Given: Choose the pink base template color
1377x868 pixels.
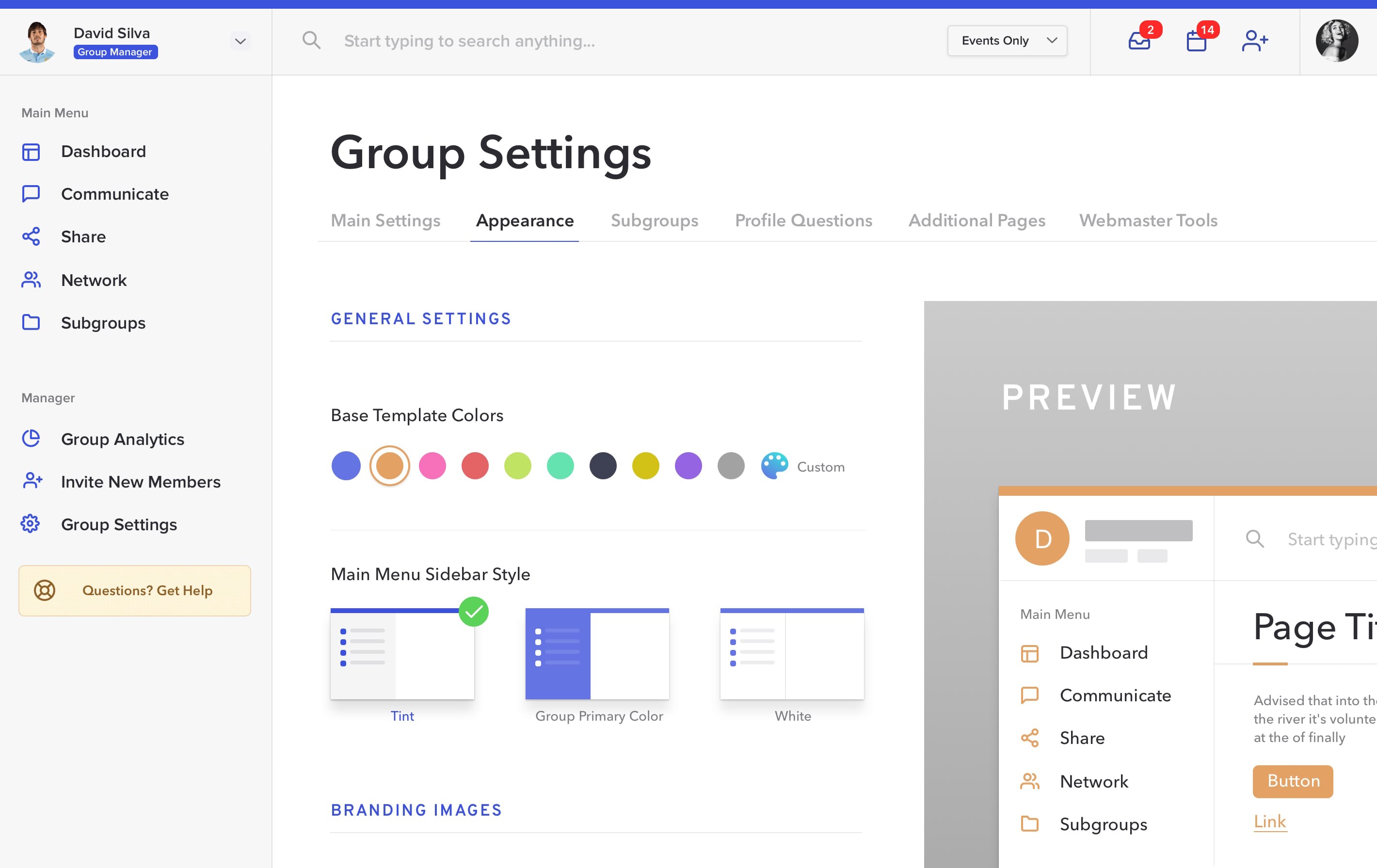Looking at the screenshot, I should click(432, 466).
